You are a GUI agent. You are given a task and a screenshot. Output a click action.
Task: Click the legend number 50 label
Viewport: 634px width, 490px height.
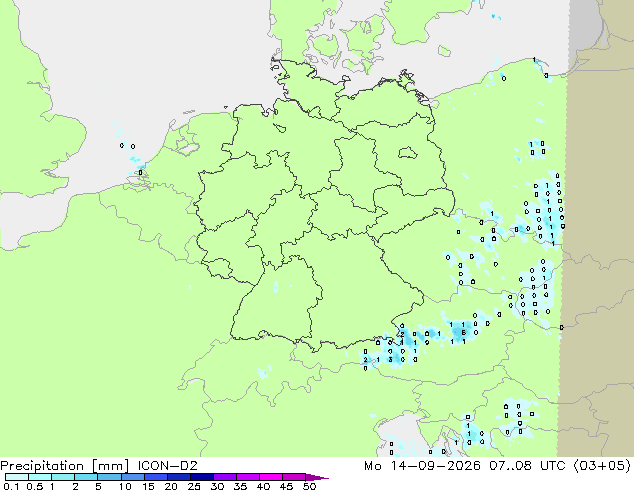[310, 486]
